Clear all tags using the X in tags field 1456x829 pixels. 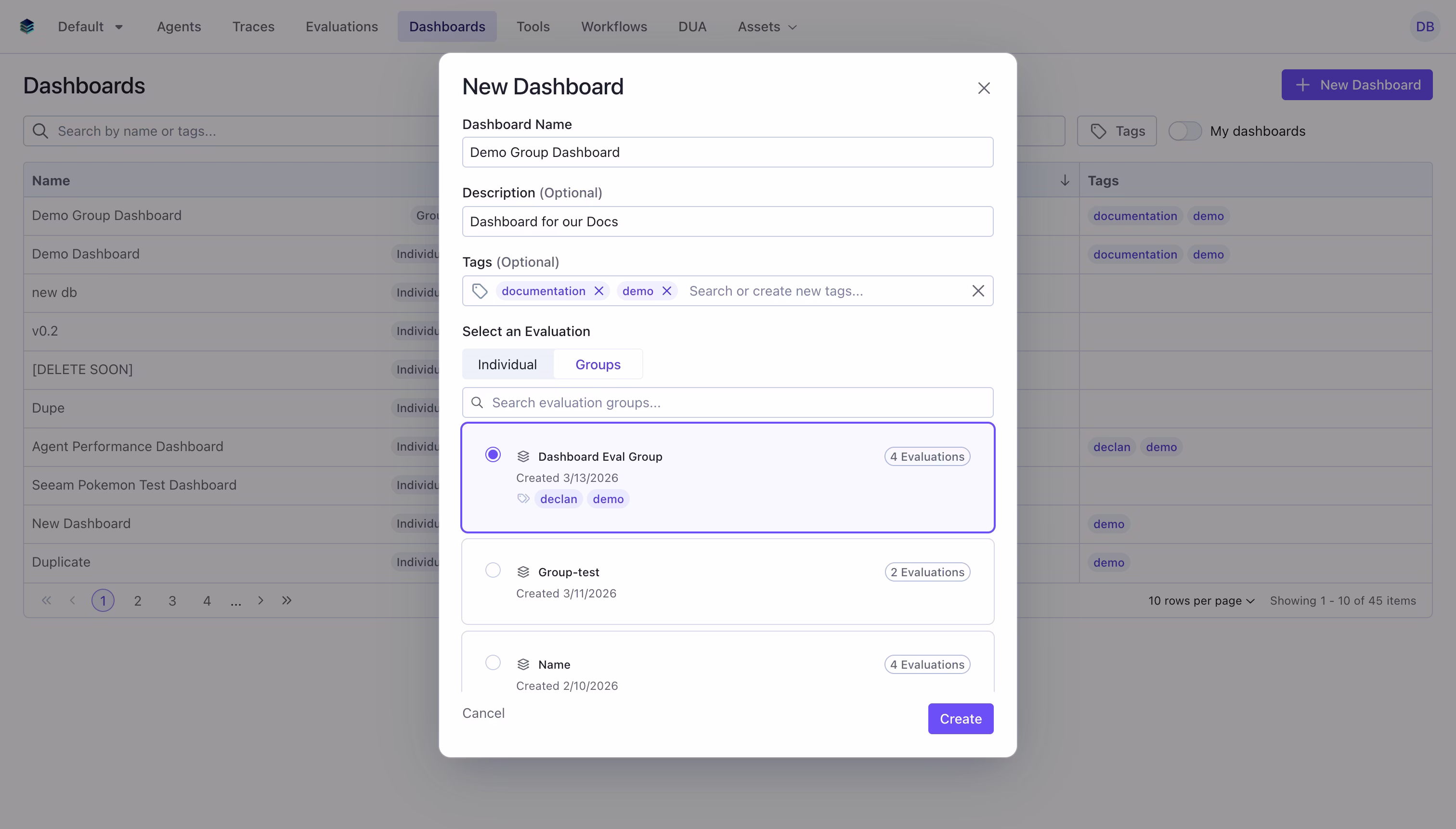(978, 290)
